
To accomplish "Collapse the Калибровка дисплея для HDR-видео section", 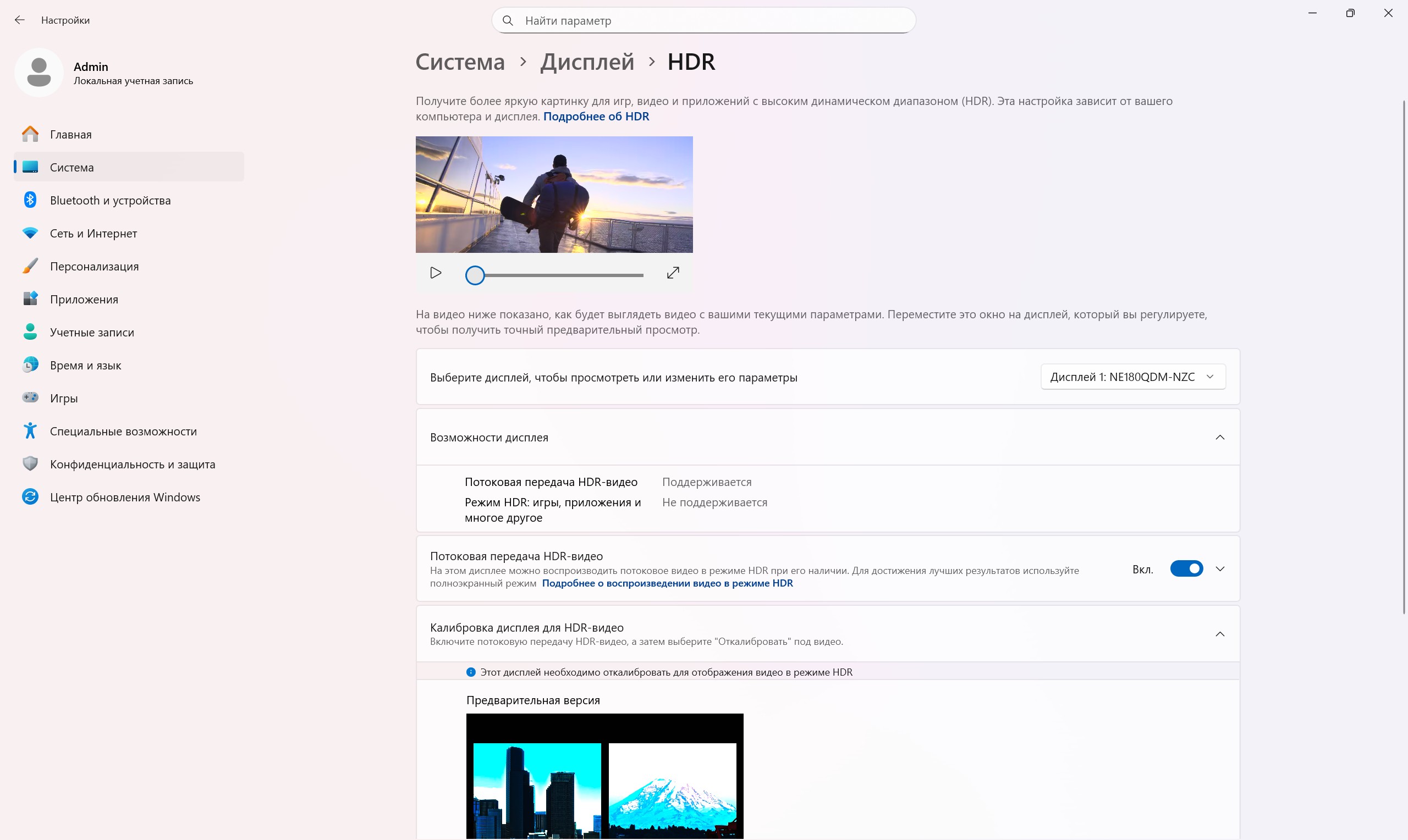I will (x=1220, y=634).
